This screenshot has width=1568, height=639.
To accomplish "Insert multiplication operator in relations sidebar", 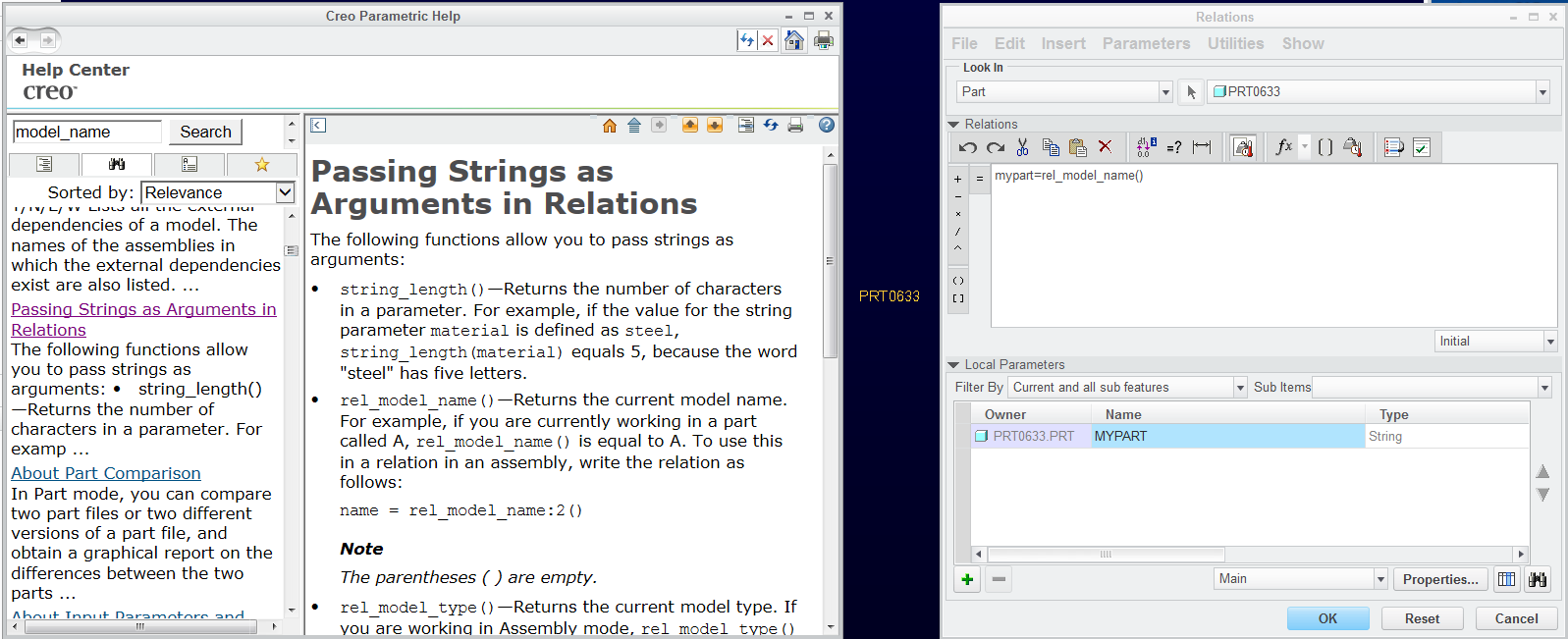I will pos(958,214).
